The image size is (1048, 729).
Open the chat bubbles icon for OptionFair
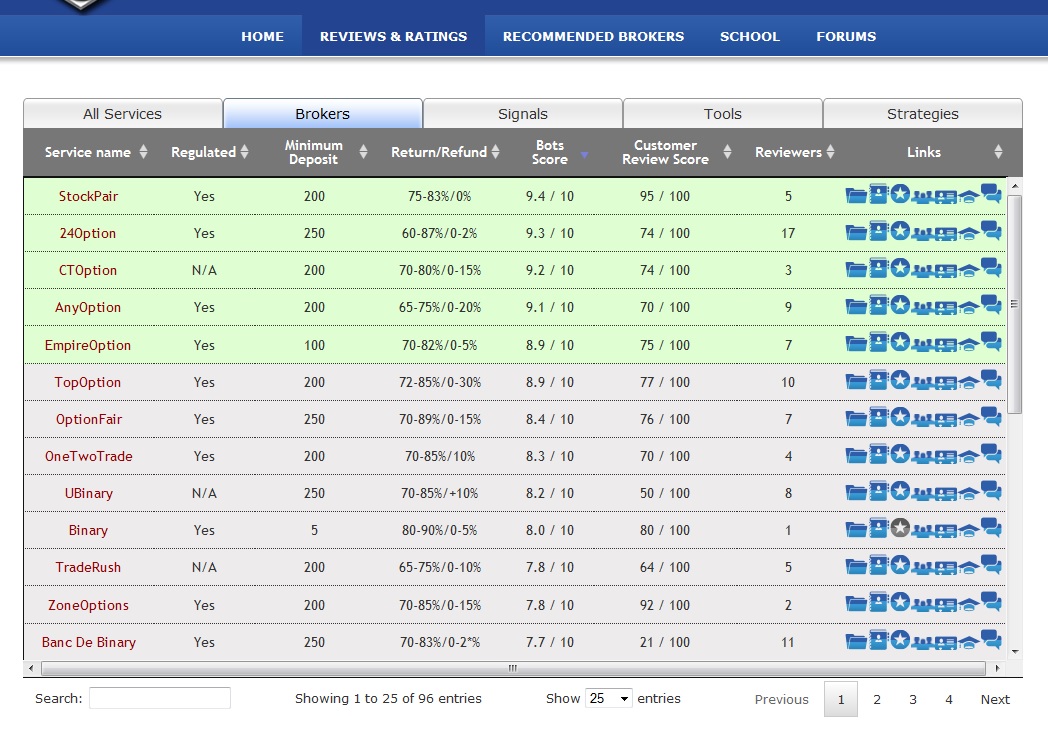pos(991,417)
